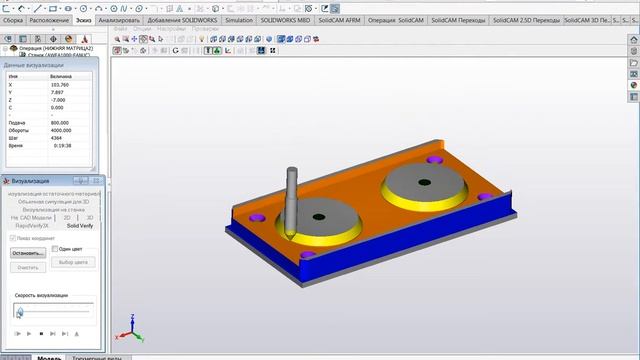The width and height of the screenshot is (640, 360).
Task: Open the Circle tool dropdown arrow
Action: coord(91,9)
